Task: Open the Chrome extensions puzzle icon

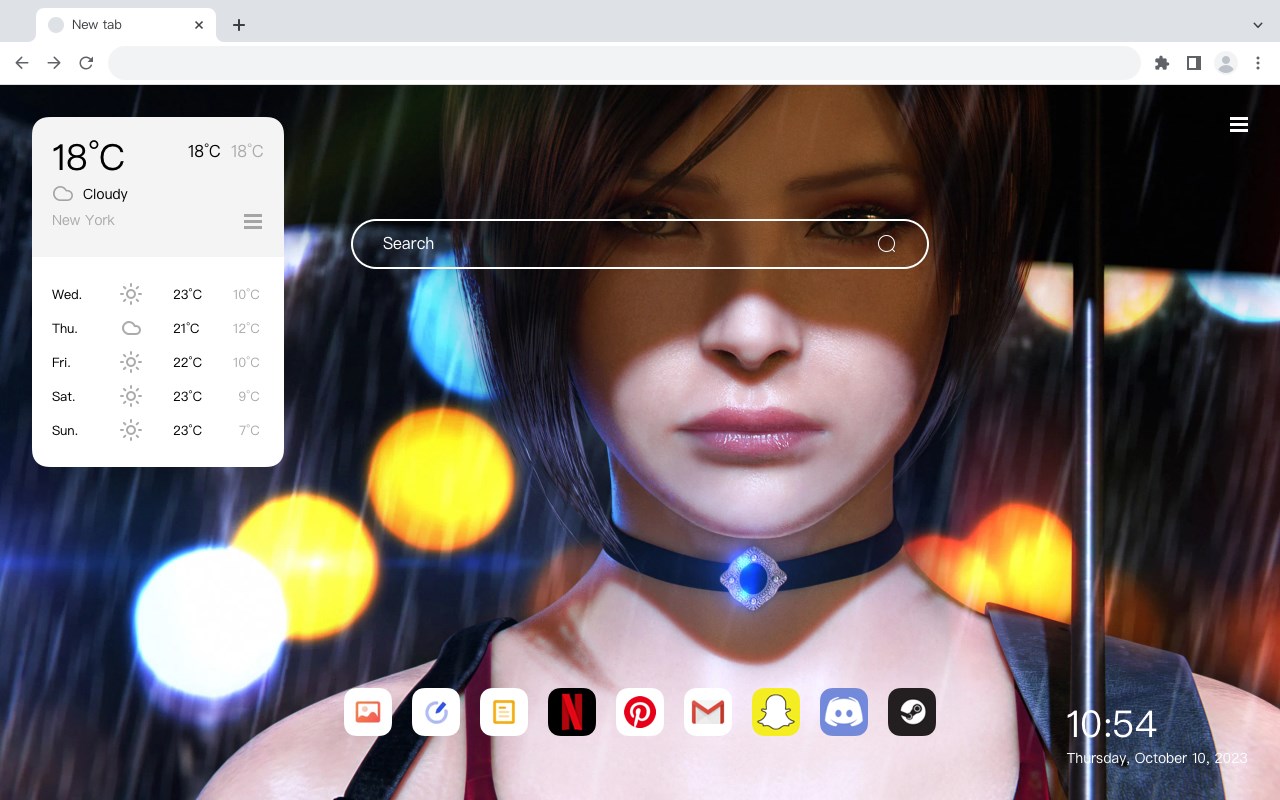Action: 1161,63
